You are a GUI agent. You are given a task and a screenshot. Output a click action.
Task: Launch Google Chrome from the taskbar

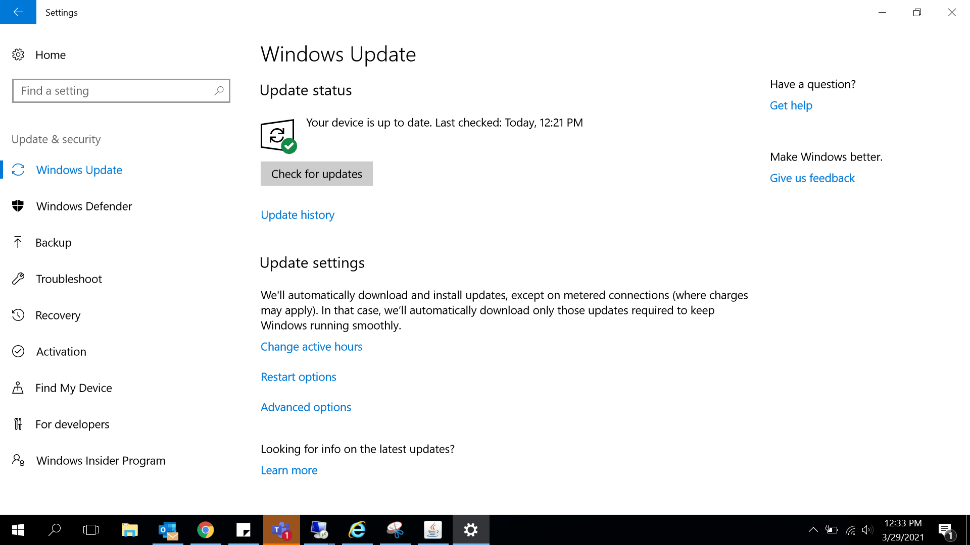205,530
